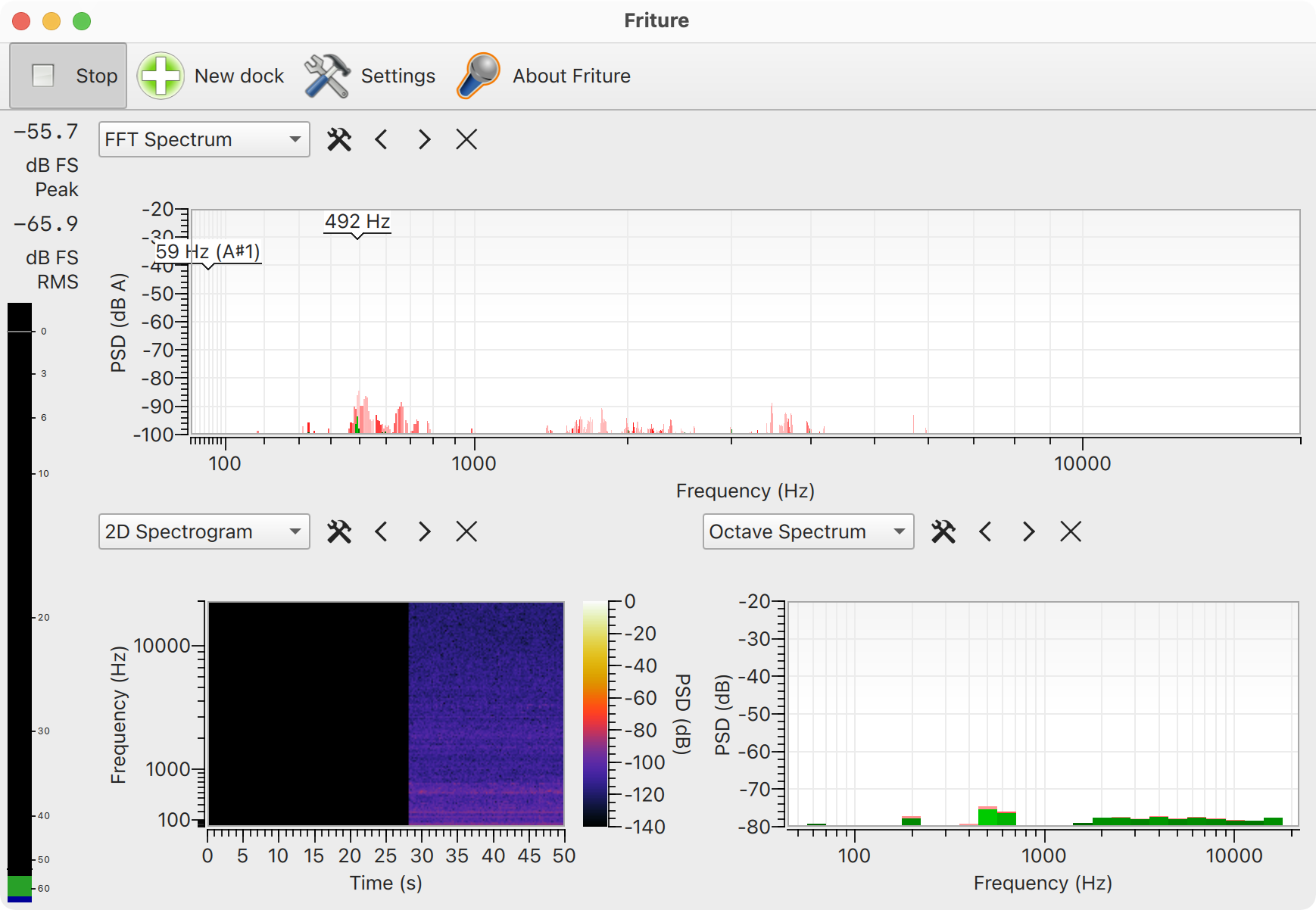The width and height of the screenshot is (1316, 910).
Task: Click the 59 Hz (A#1) frequency label
Action: 208,251
